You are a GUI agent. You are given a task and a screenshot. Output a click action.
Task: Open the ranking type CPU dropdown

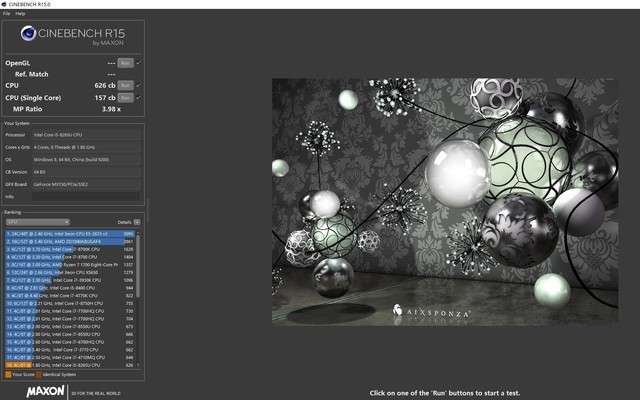(x=38, y=222)
